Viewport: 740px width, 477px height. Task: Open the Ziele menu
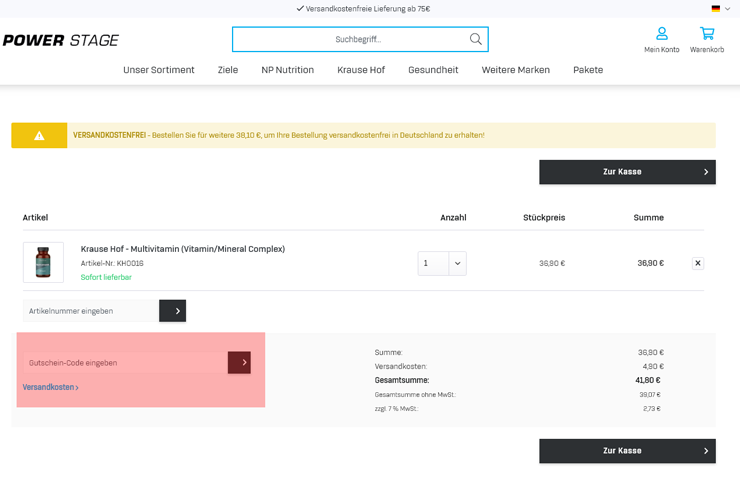227,70
